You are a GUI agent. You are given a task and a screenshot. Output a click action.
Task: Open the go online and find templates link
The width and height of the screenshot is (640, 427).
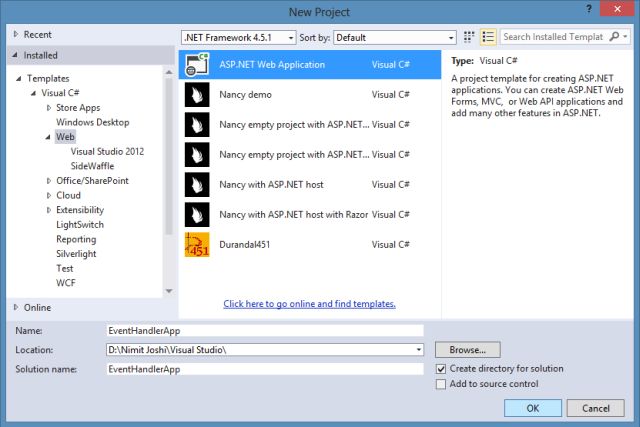click(x=309, y=304)
